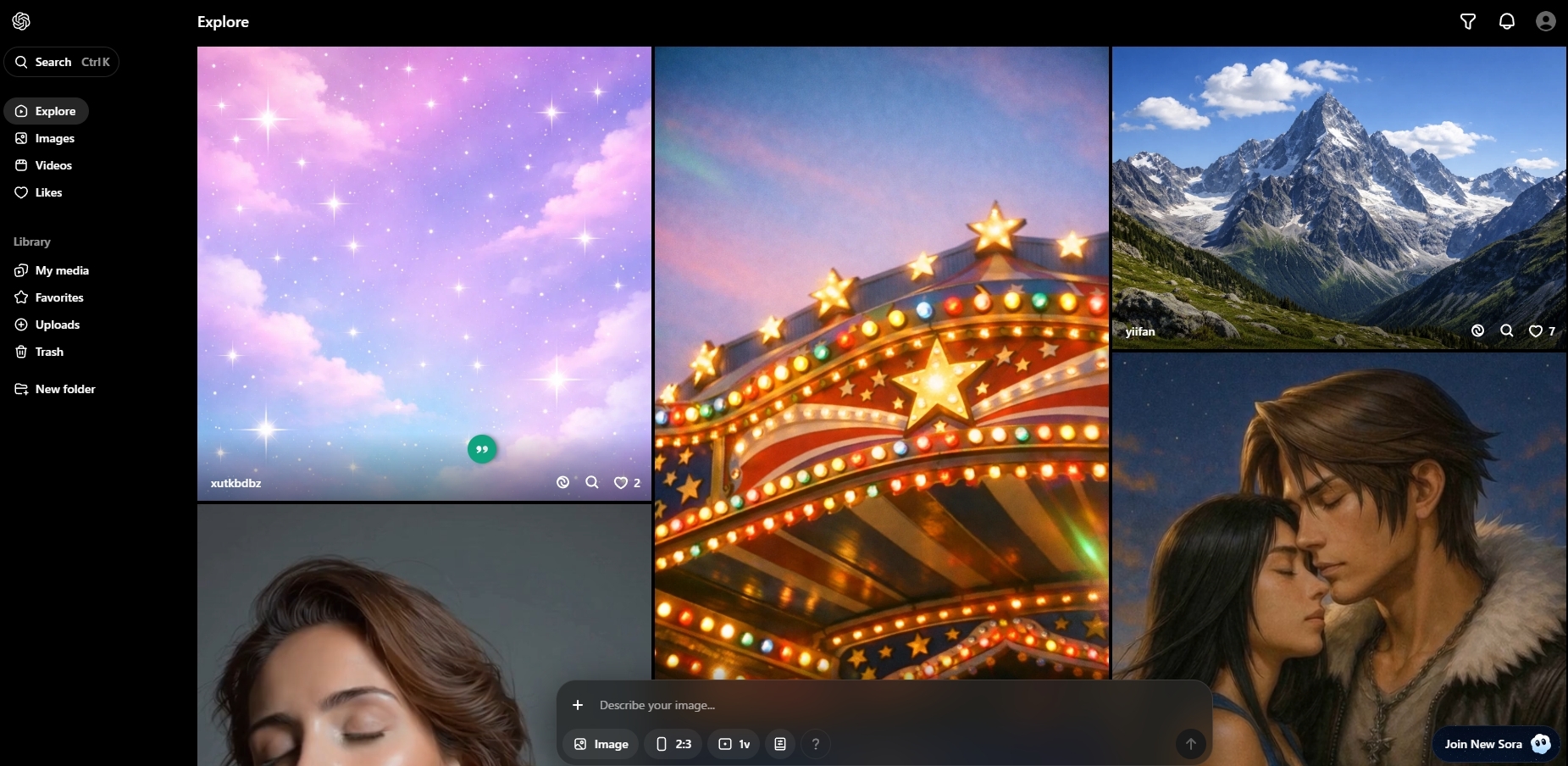Open the presets icon in prompt bar

(x=780, y=744)
